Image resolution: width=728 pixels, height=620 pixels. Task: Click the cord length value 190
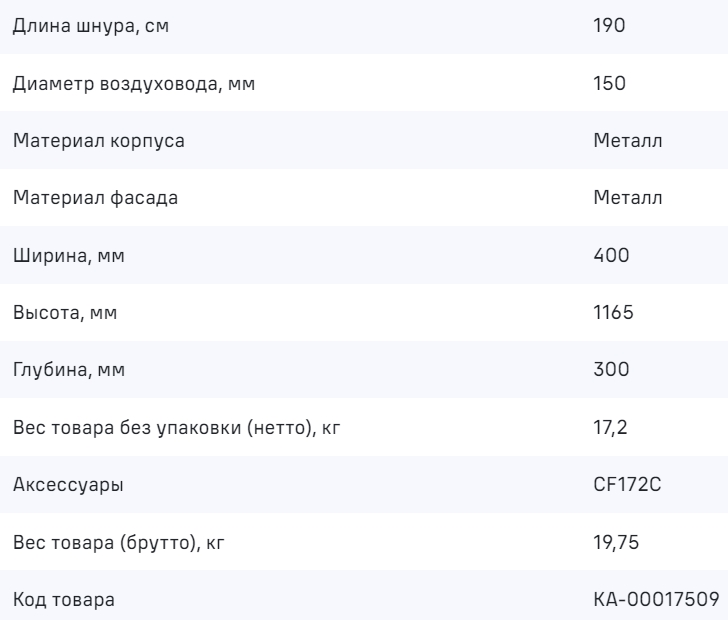[609, 25]
